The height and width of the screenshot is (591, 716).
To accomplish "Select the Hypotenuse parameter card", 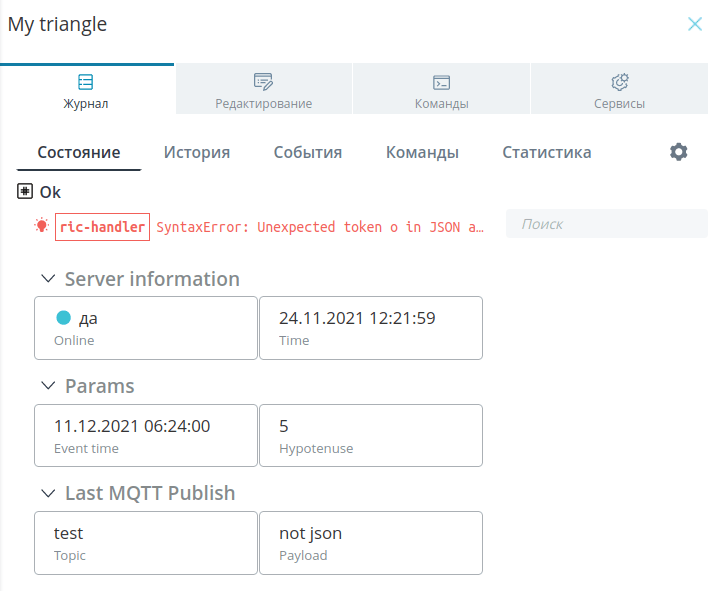I will pyautogui.click(x=371, y=436).
